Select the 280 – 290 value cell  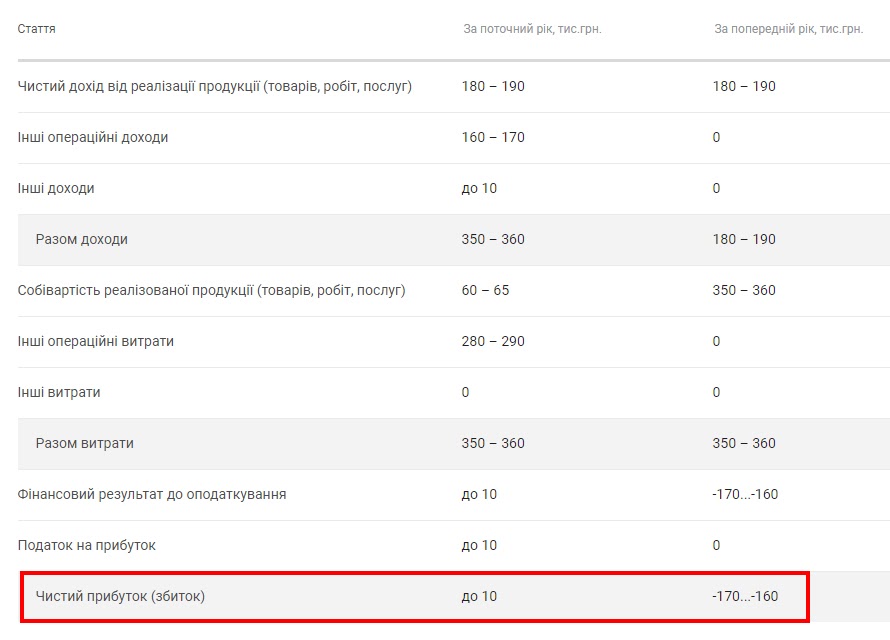click(x=493, y=341)
